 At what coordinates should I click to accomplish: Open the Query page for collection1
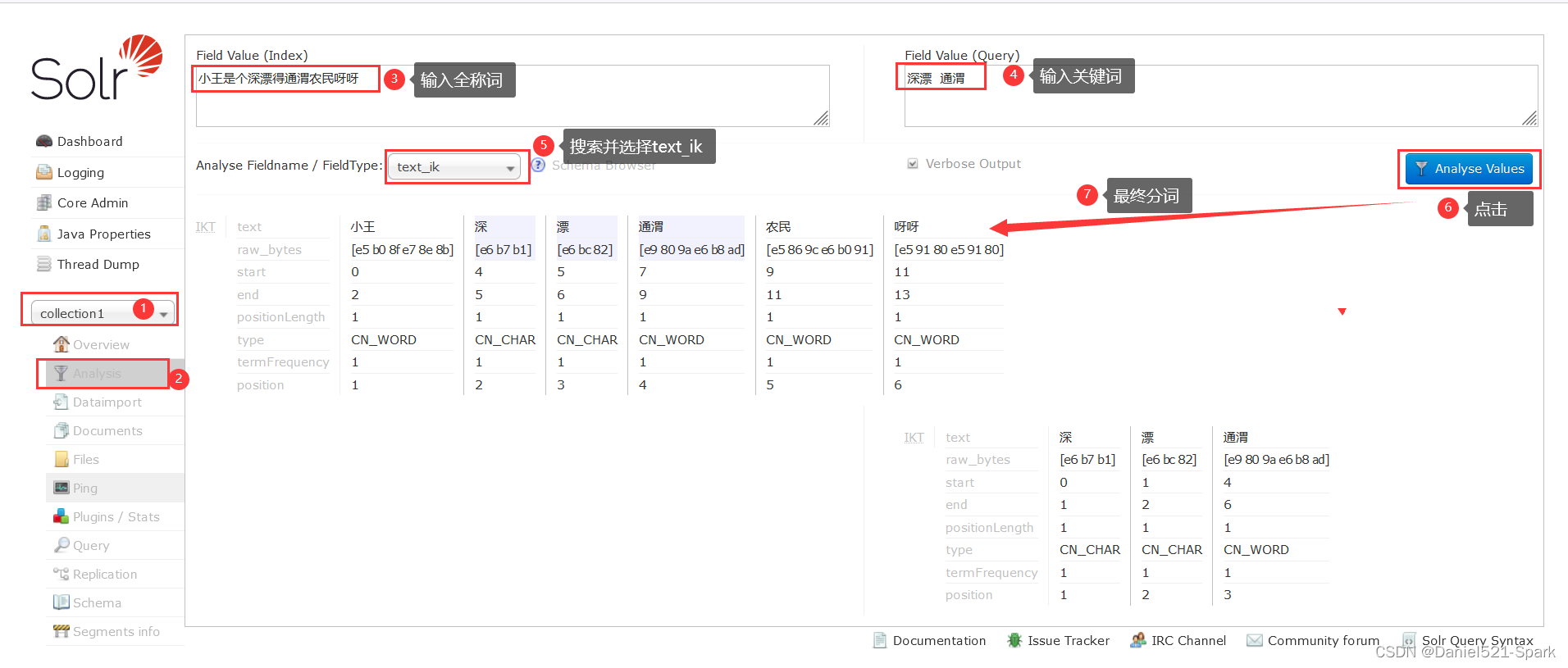pos(91,545)
